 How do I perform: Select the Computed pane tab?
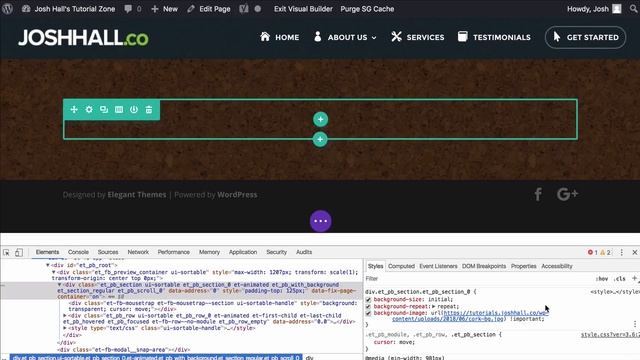(x=401, y=266)
